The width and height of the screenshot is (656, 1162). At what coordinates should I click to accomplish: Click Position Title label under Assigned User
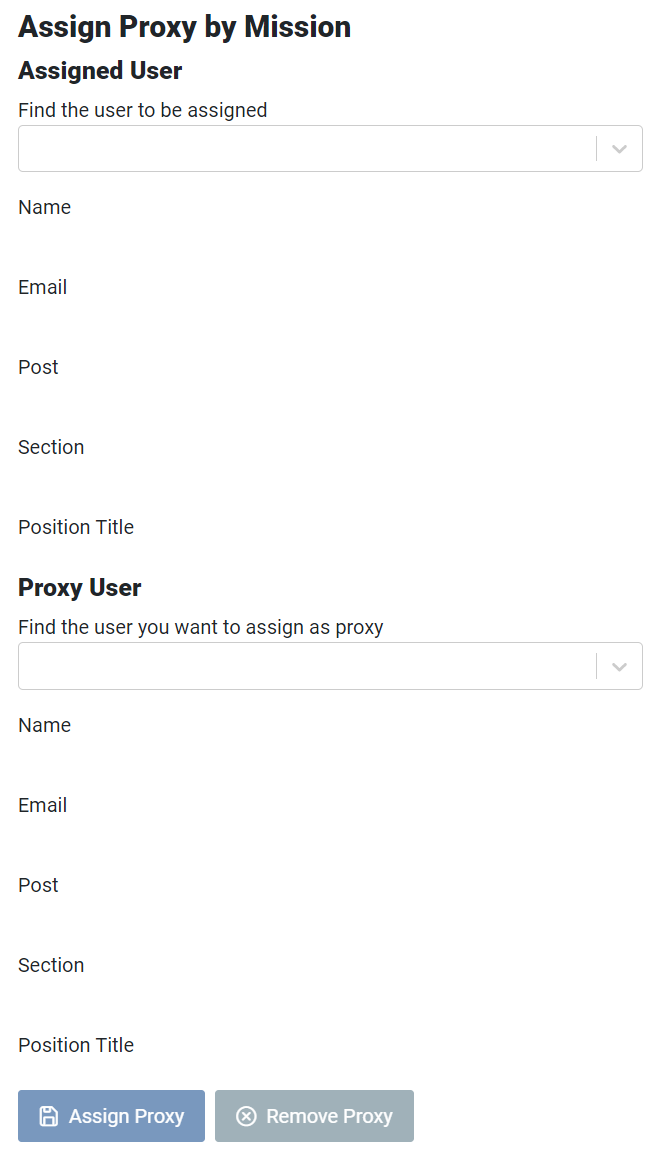tap(76, 528)
